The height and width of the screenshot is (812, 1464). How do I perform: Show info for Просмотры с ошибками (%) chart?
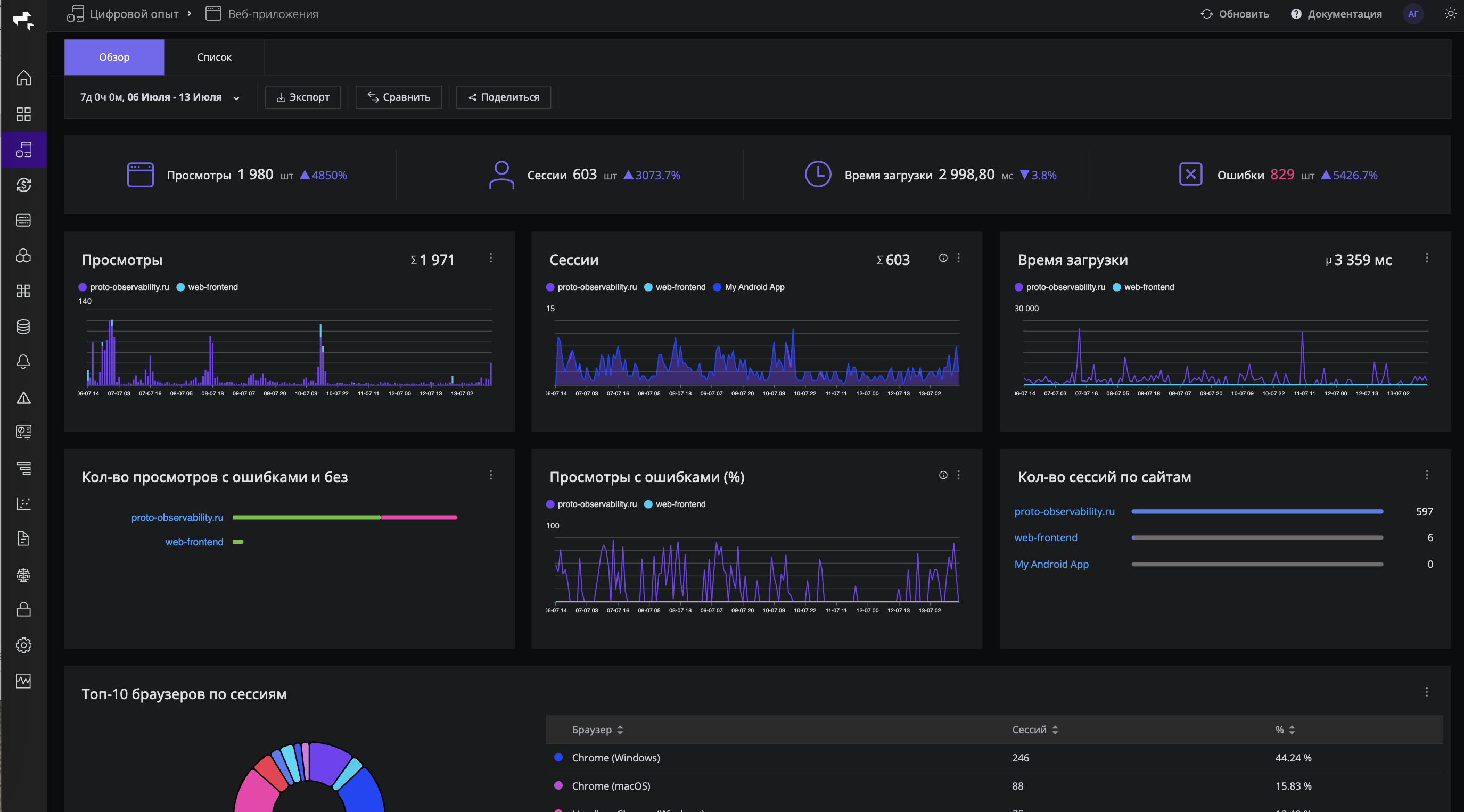click(943, 475)
